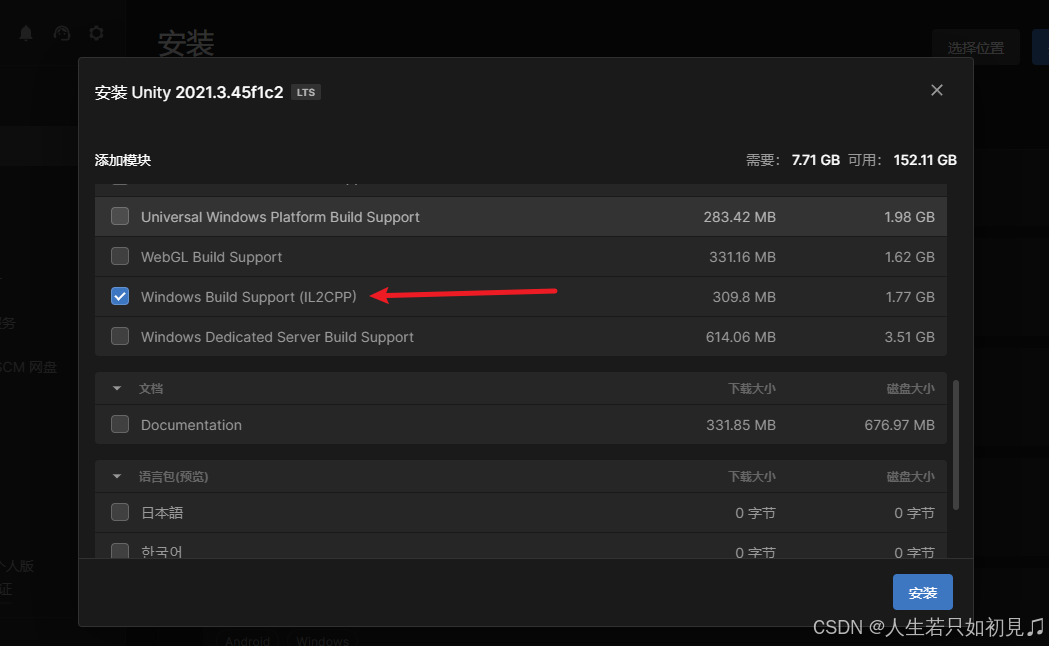Click the 331.16 MB WebGL download size

click(x=742, y=257)
